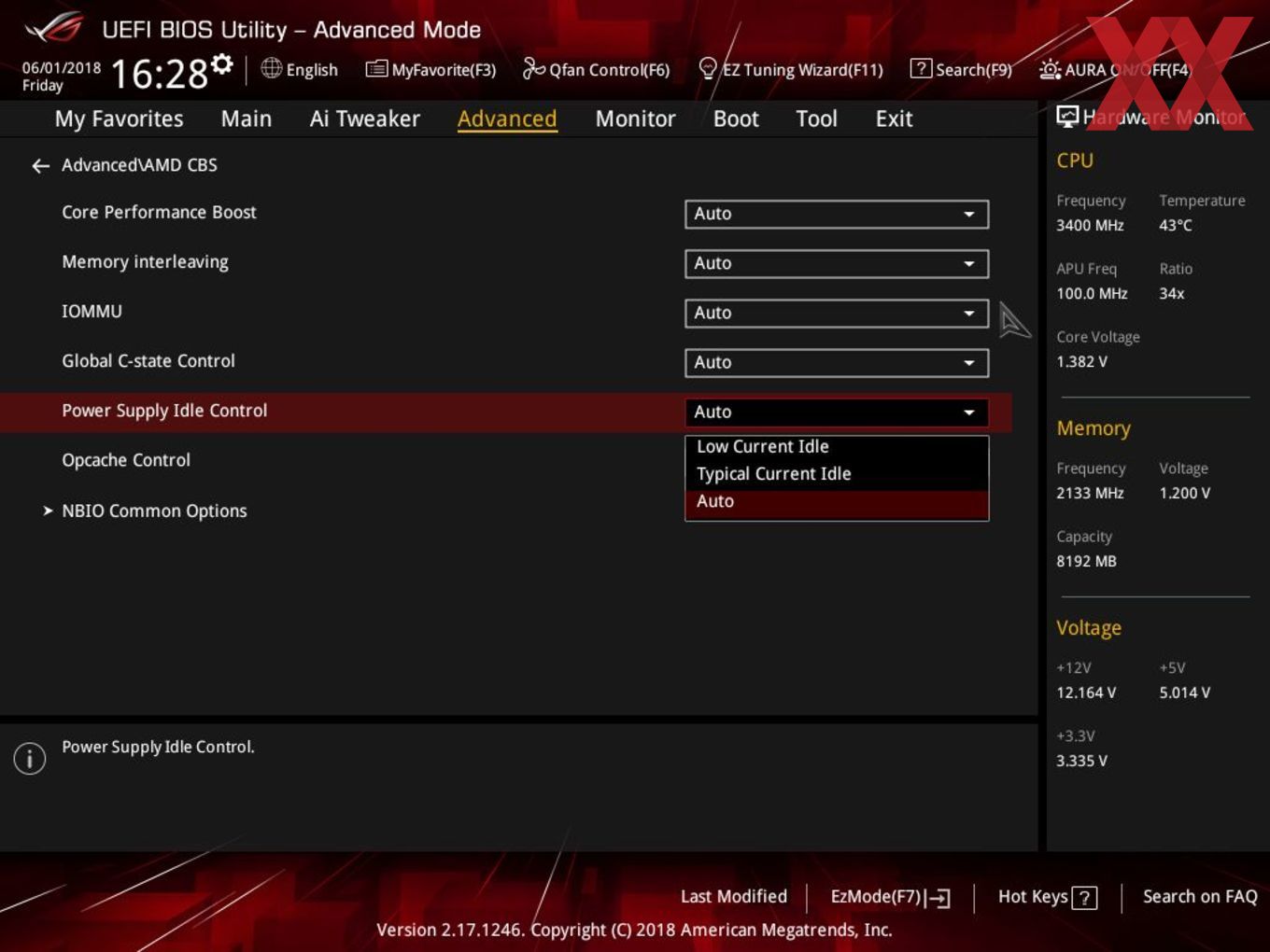Click CPU frequency 3400 MHz value
The image size is (1270, 952).
[1090, 226]
